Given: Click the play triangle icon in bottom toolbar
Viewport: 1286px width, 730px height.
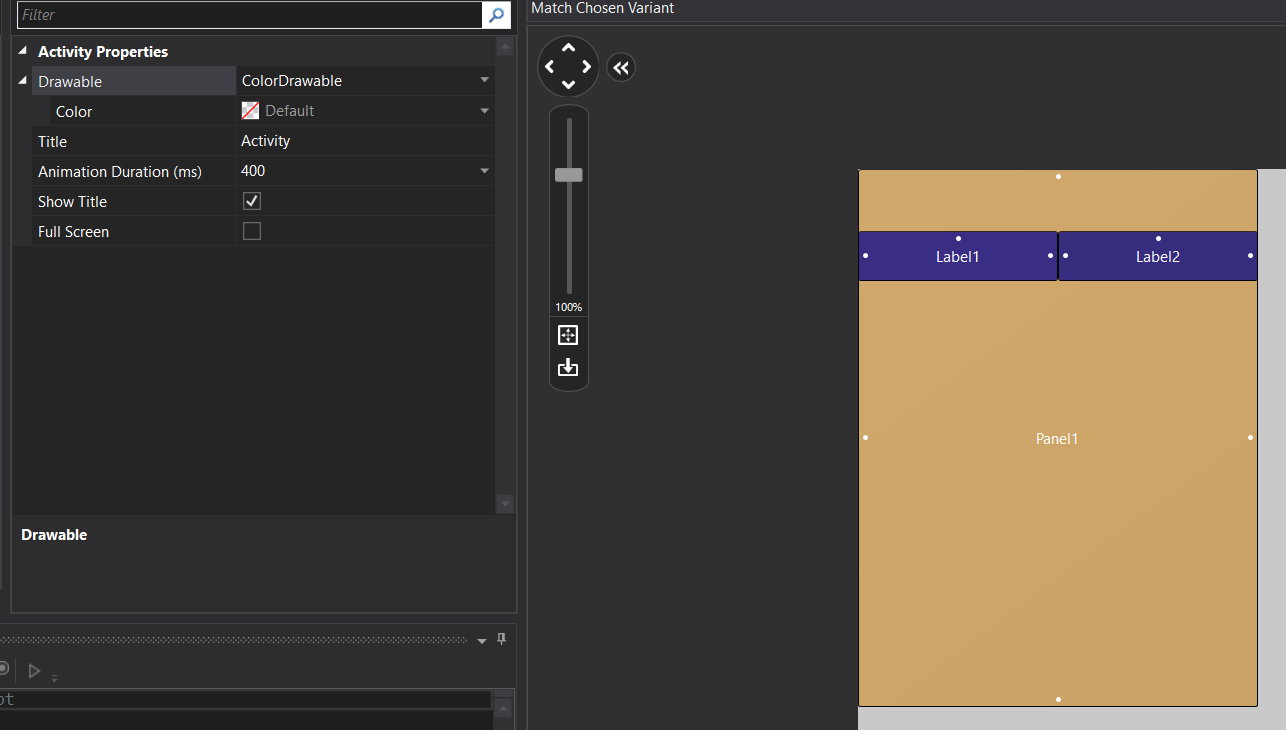Looking at the screenshot, I should [34, 670].
